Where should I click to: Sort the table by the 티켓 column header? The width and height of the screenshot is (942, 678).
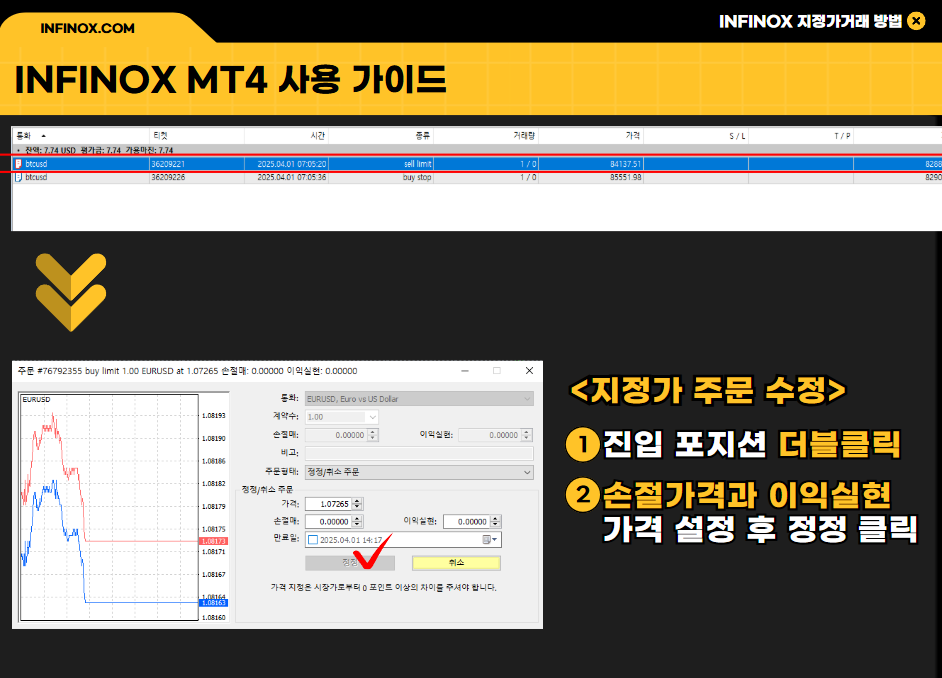196,136
